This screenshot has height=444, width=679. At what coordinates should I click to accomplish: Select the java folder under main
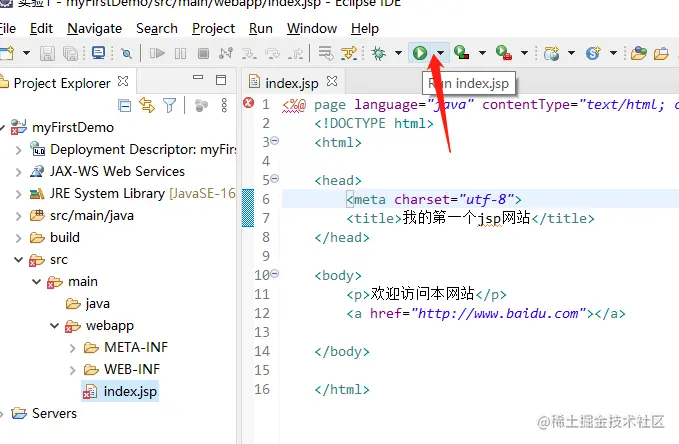point(88,304)
